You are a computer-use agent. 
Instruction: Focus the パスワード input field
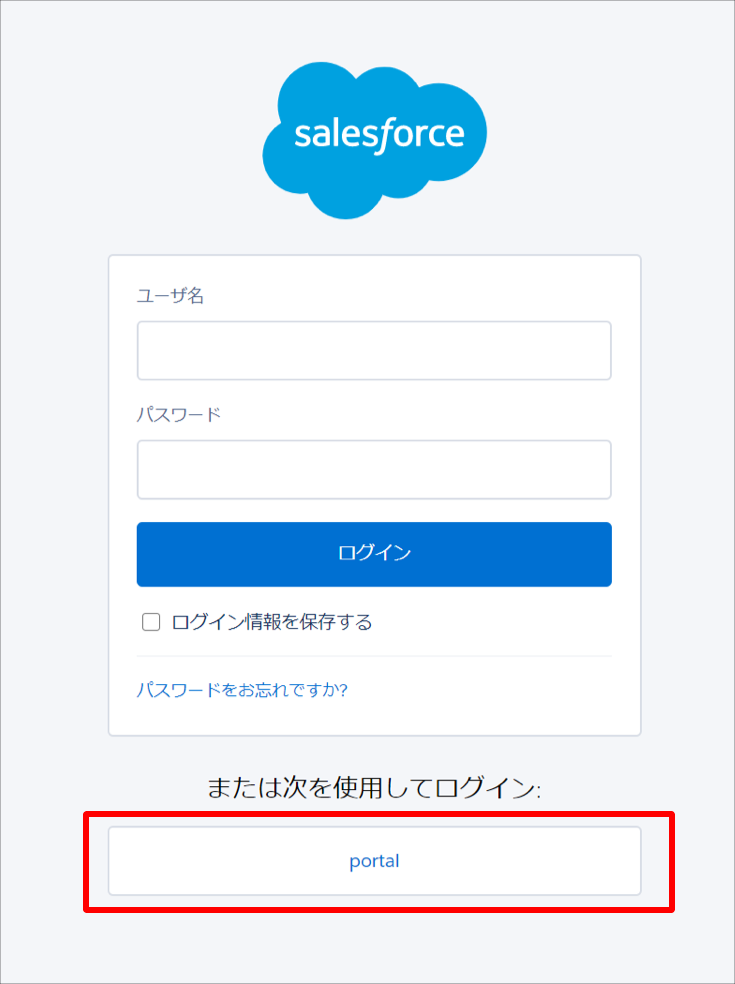[374, 469]
